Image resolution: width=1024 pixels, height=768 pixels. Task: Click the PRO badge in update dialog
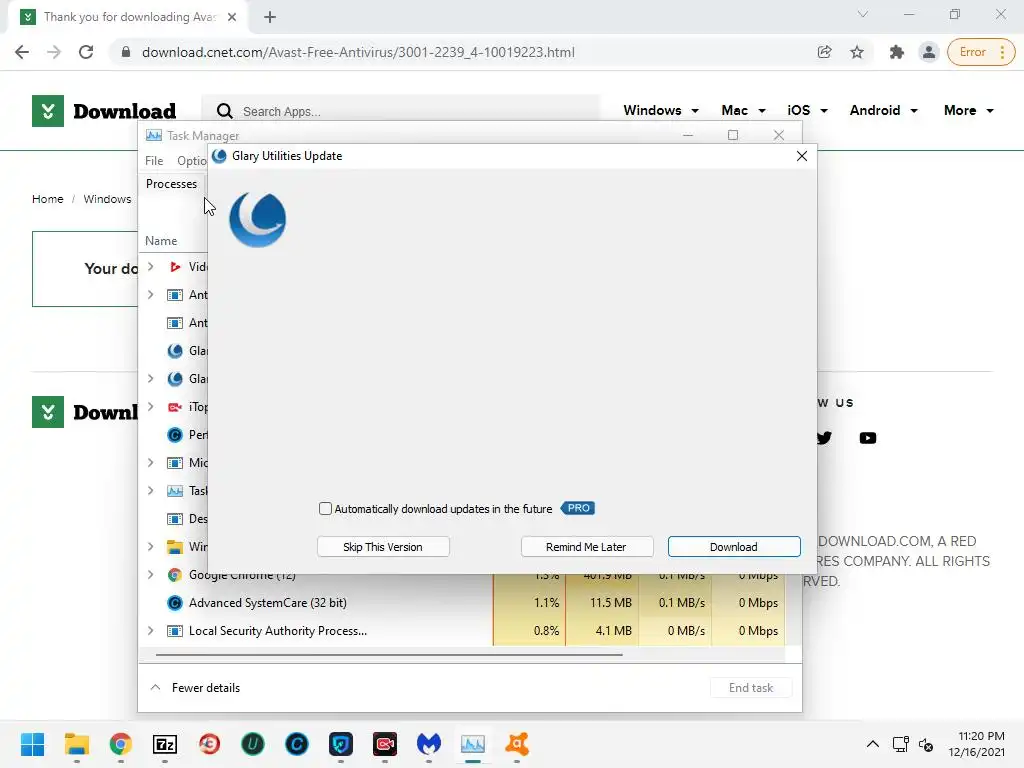(578, 508)
